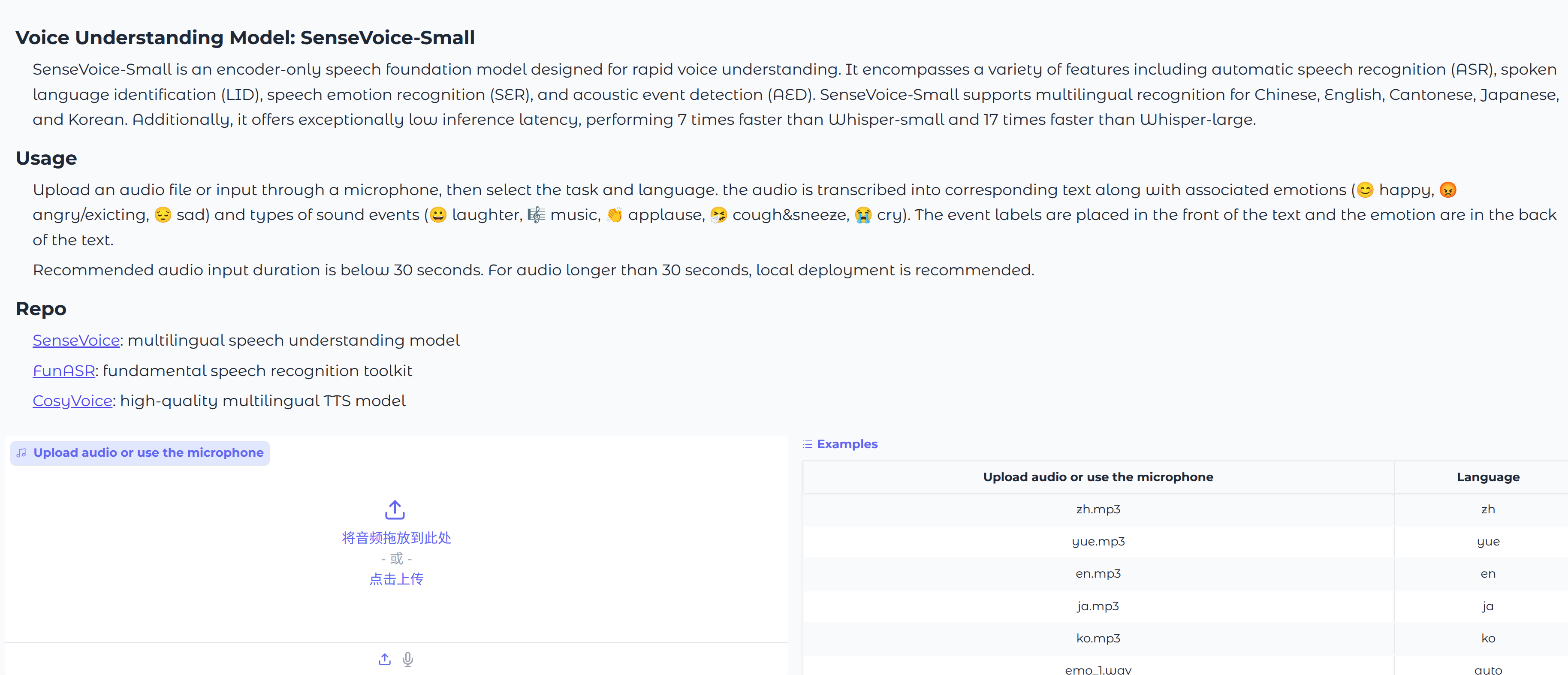Click the music note icon in audio label
Image resolution: width=1568 pixels, height=675 pixels.
point(21,453)
